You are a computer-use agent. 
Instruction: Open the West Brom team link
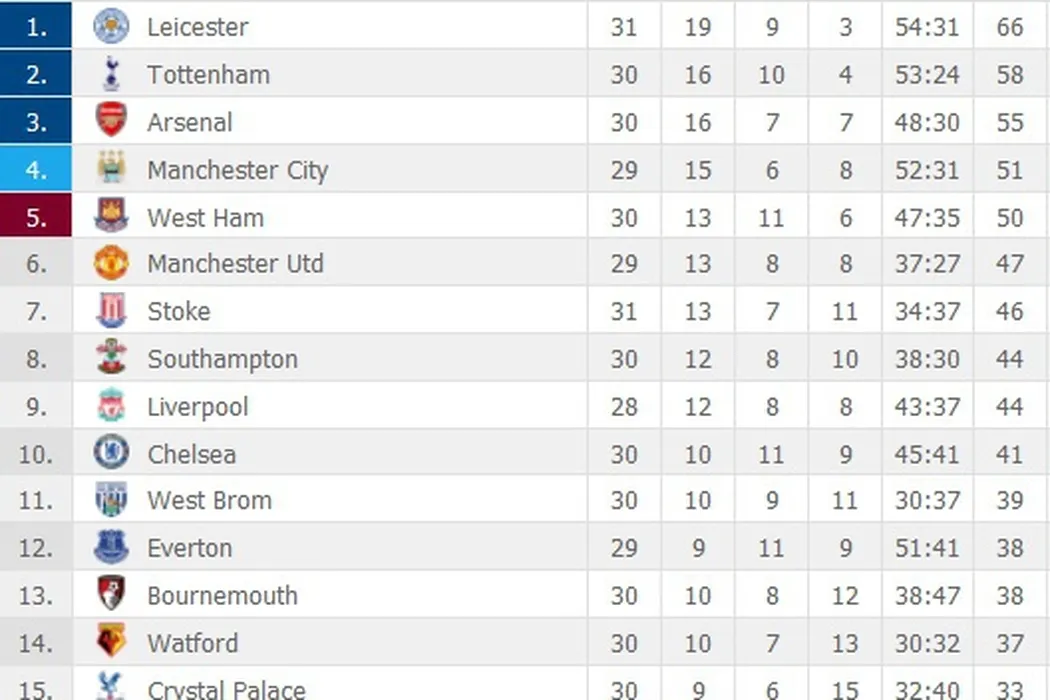point(209,500)
